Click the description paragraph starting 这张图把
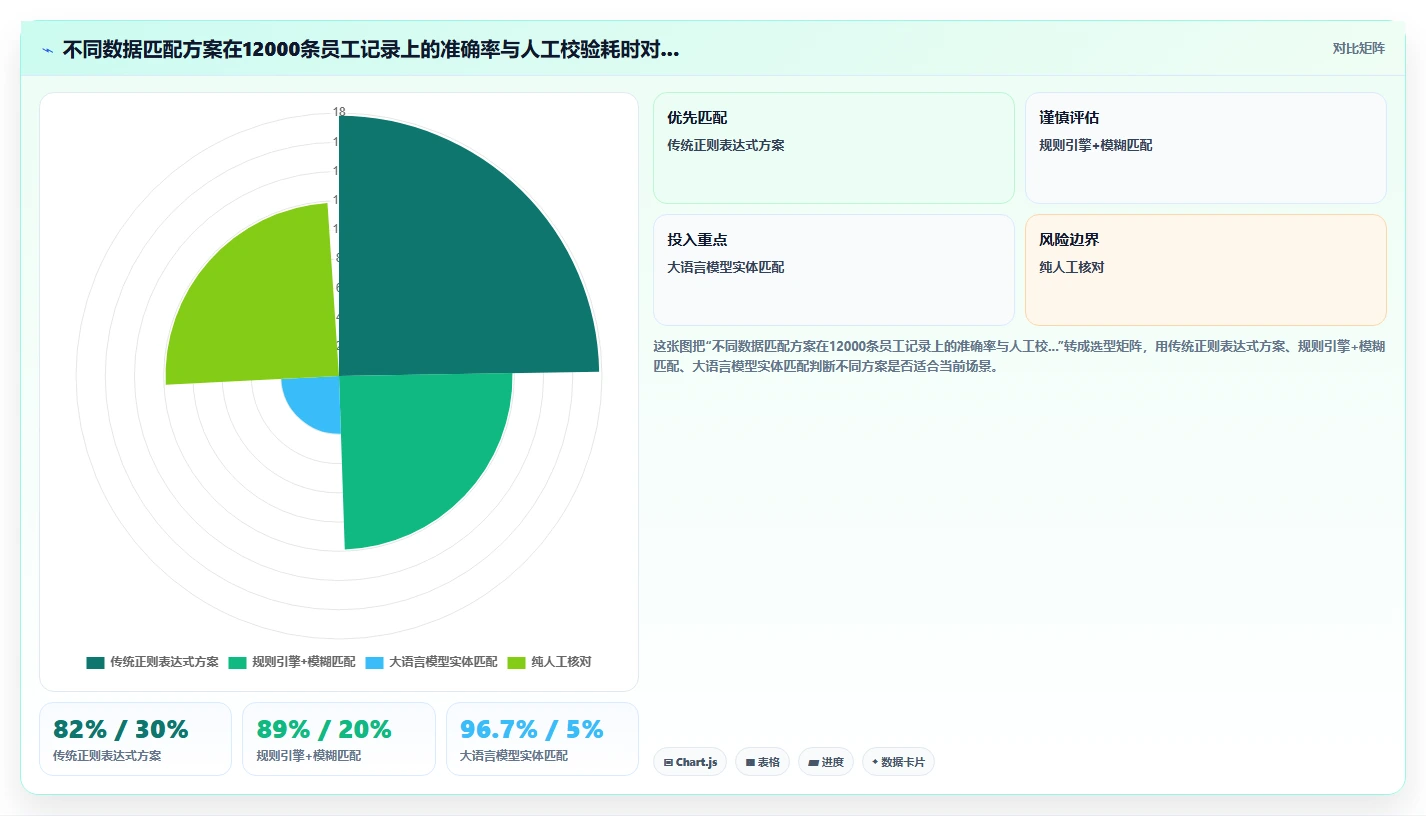This screenshot has width=1426, height=816. point(1019,356)
